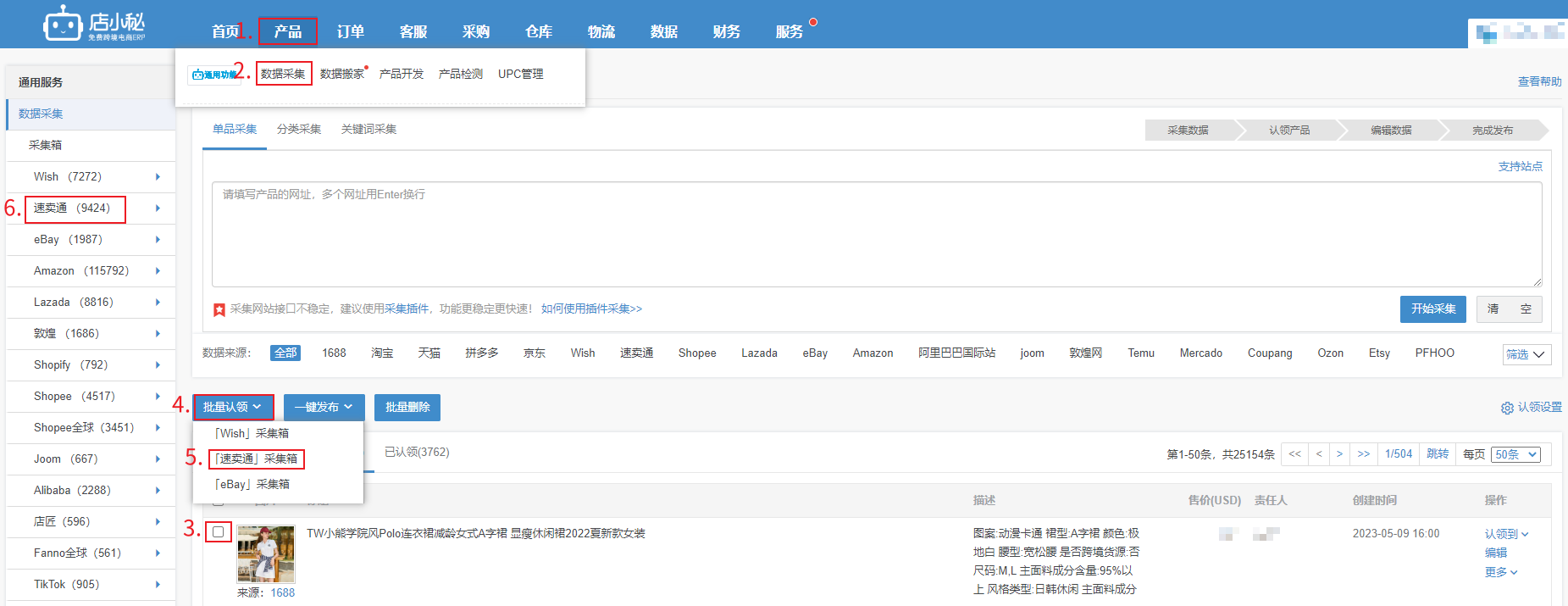Filter data source by 阿里巴巴国际站
Viewport: 1568px width, 606px height.
pyautogui.click(x=956, y=353)
